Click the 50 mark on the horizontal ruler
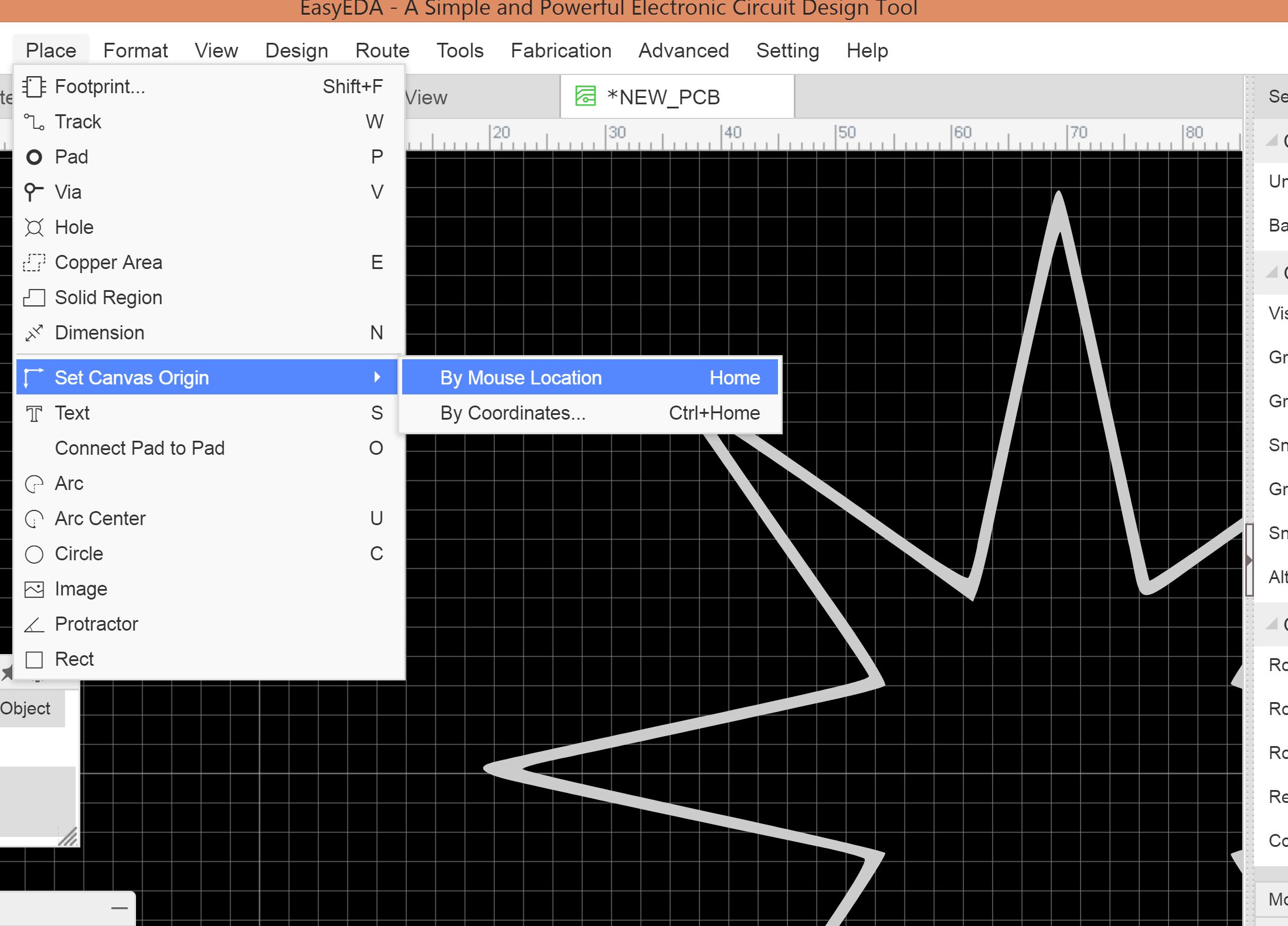Viewport: 1288px width, 926px height. point(847,133)
